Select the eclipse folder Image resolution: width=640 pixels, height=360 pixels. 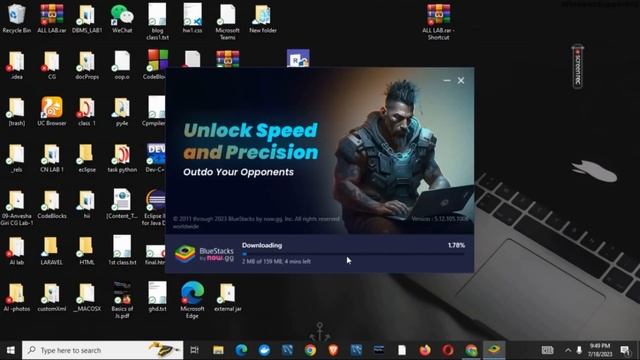87,158
